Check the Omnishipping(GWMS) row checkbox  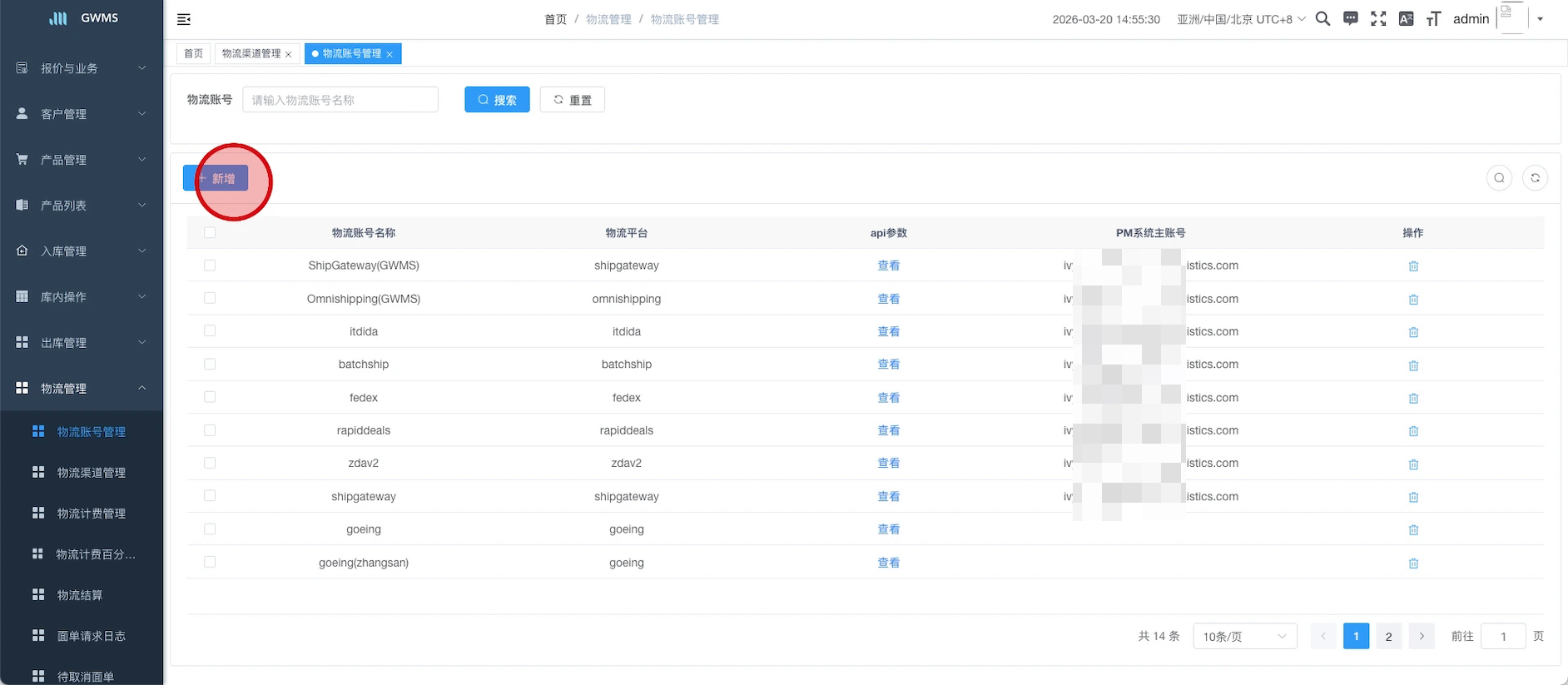point(210,298)
